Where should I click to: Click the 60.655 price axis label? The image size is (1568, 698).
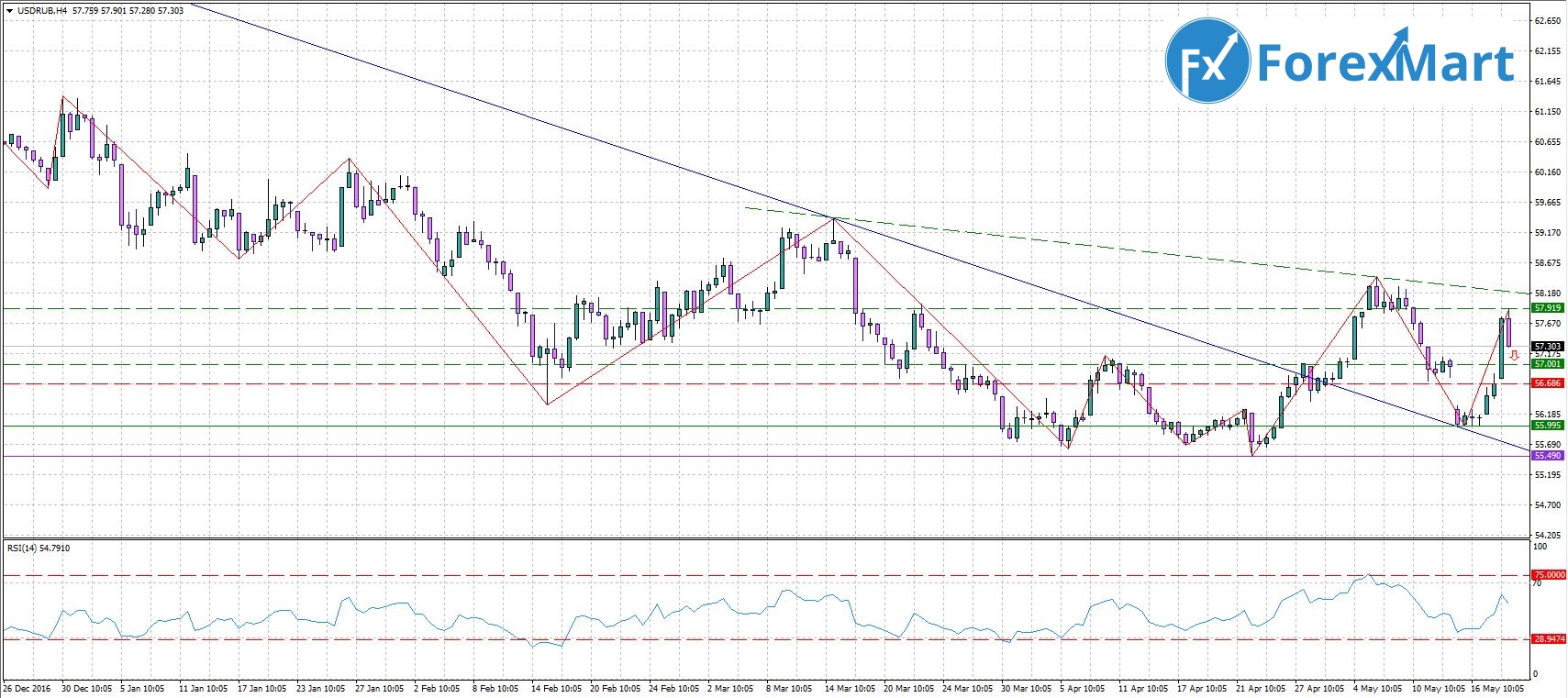(x=1548, y=142)
